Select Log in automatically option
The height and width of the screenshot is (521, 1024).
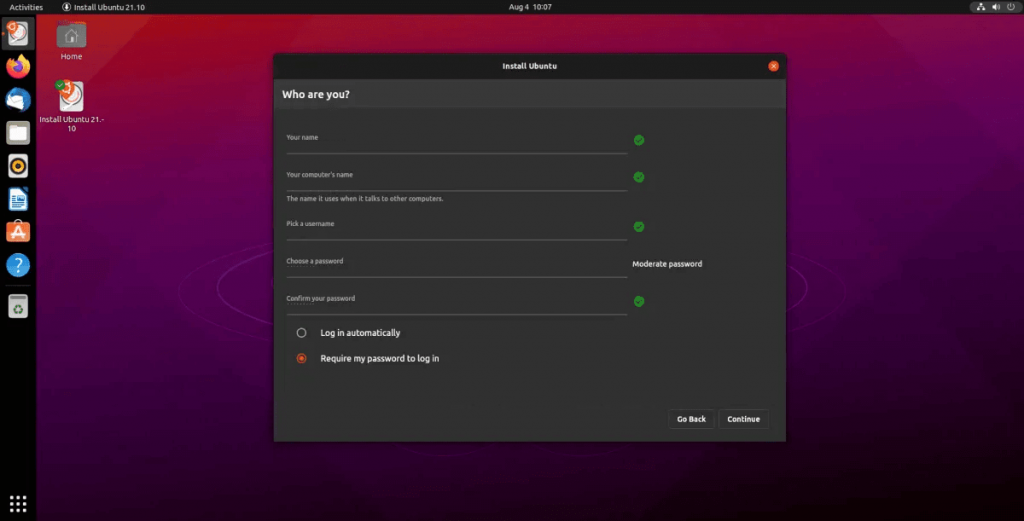coord(349,333)
